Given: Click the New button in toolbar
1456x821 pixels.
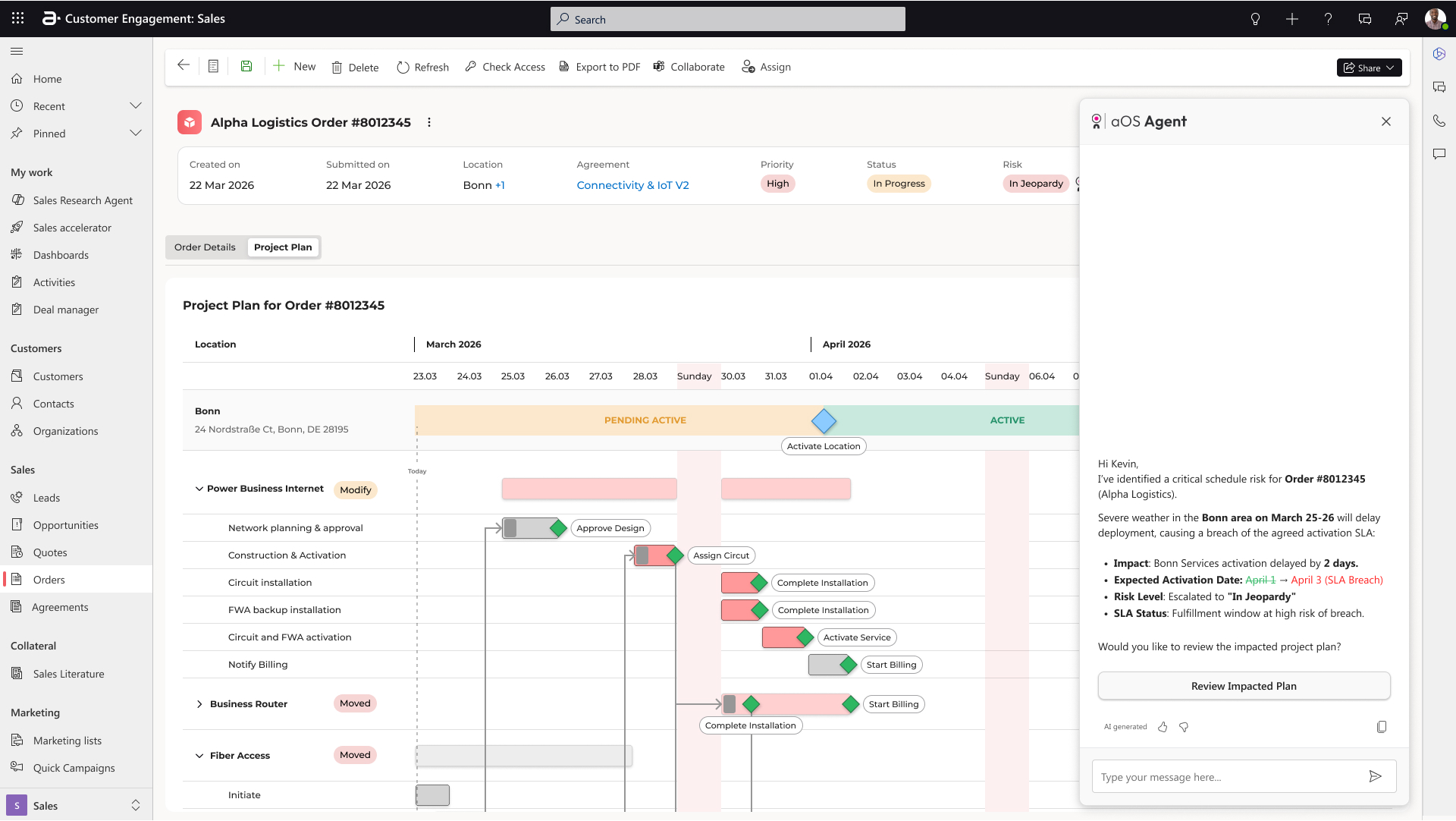Looking at the screenshot, I should tap(294, 66).
